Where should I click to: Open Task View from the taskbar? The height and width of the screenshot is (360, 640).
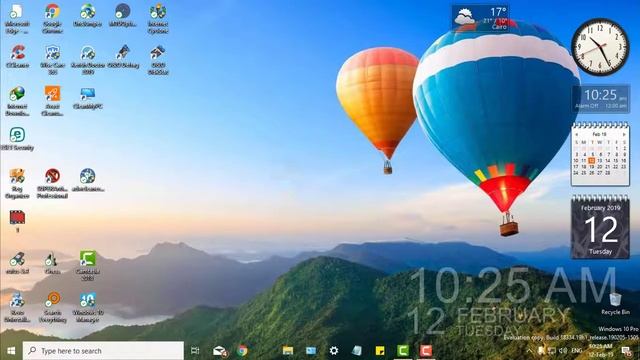[x=195, y=351]
